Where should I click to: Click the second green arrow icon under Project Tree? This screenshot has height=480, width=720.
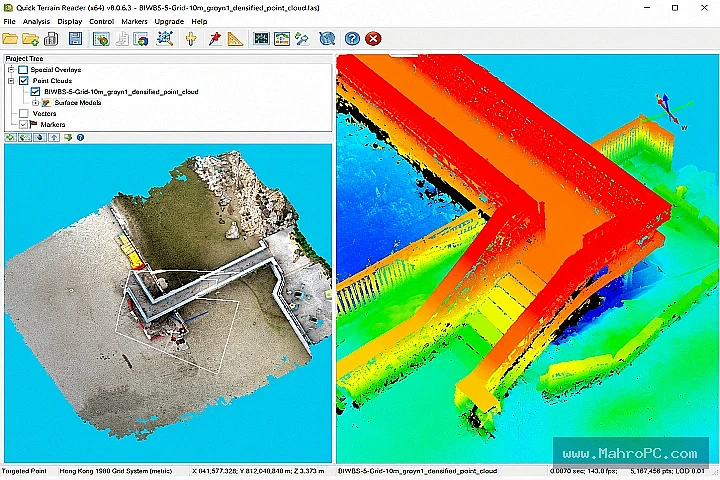coord(25,137)
